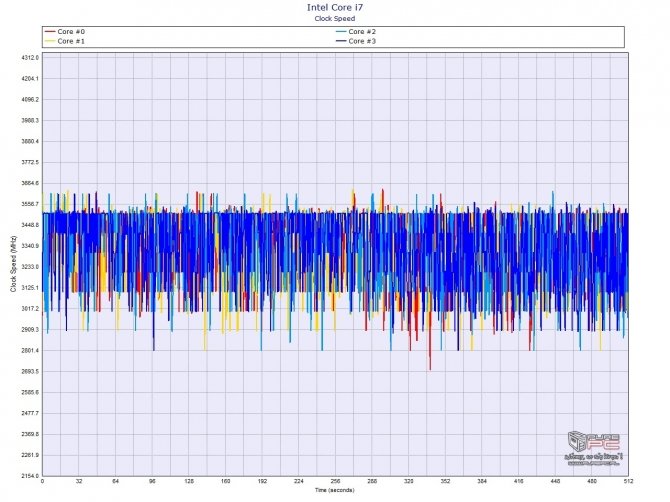Click the 288 x-axis tick label

coord(372,481)
